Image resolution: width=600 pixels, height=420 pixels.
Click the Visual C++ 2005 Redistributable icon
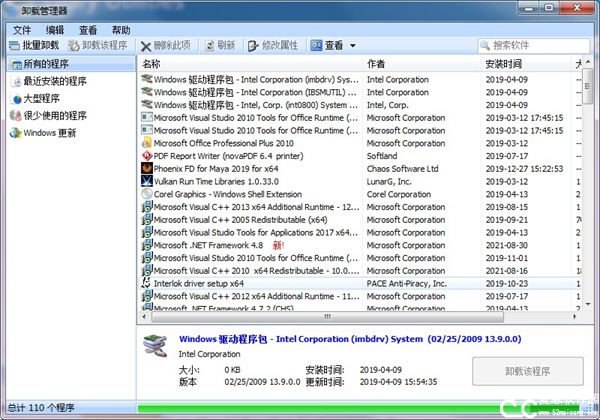tap(147, 220)
